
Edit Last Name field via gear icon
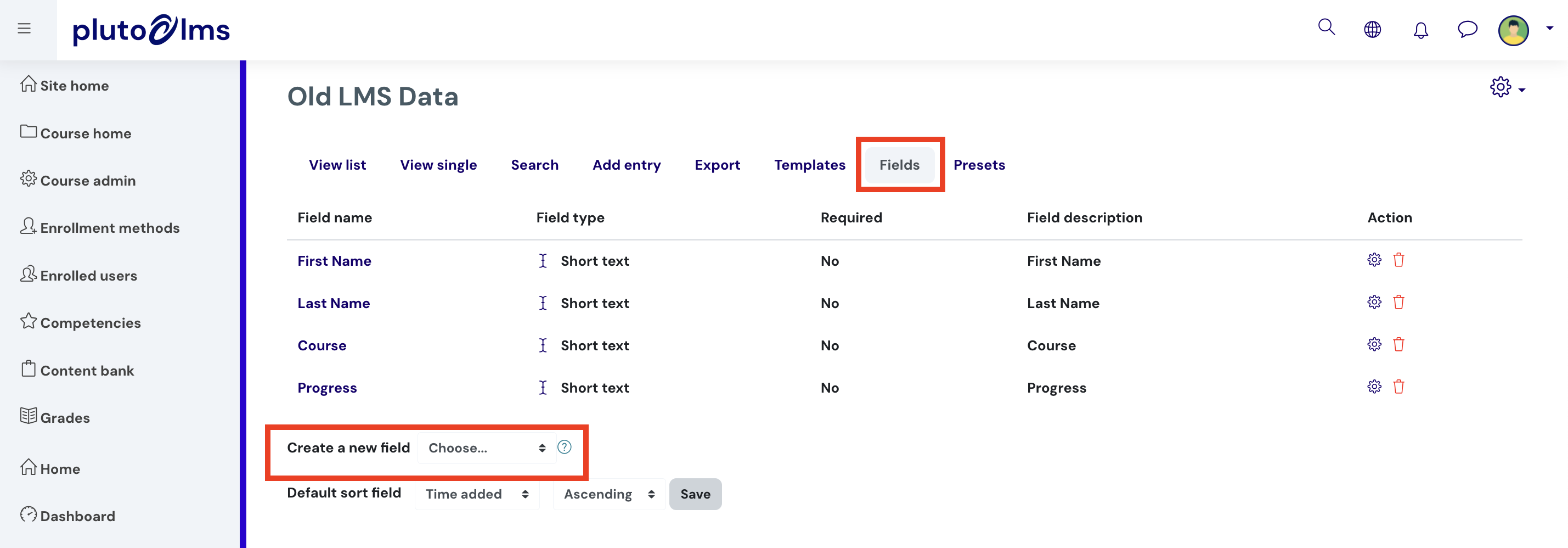1374,302
